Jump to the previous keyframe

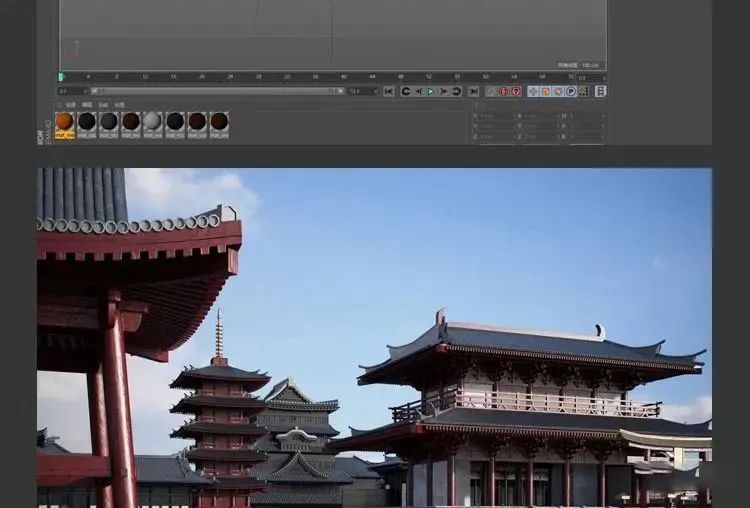click(x=406, y=91)
